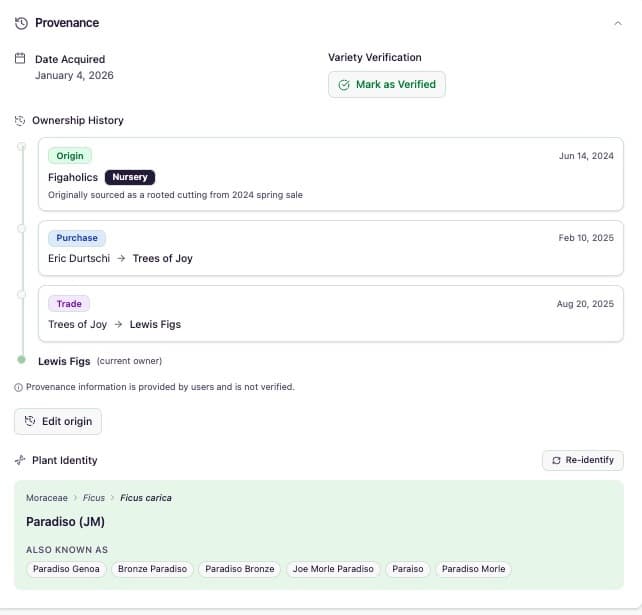Select the Paraiso alias chip

click(x=408, y=569)
